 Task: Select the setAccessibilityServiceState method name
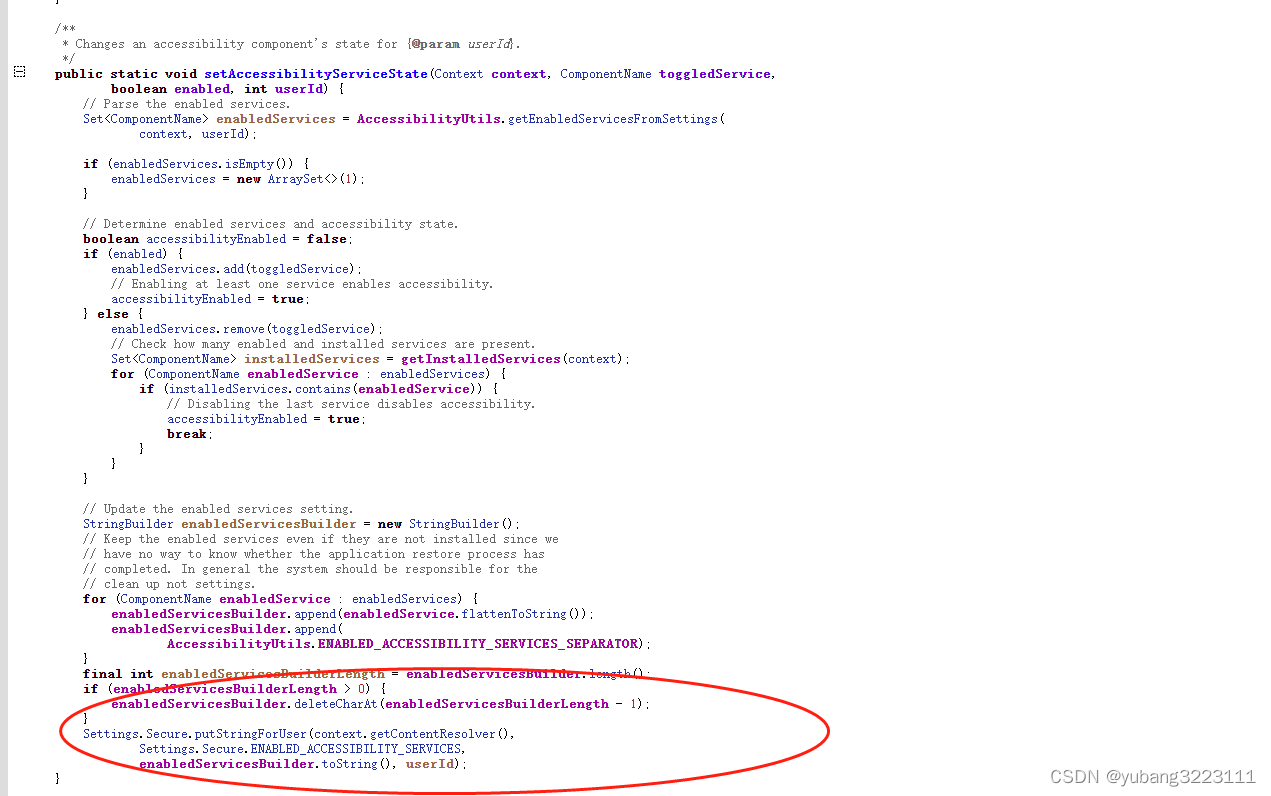pos(315,73)
